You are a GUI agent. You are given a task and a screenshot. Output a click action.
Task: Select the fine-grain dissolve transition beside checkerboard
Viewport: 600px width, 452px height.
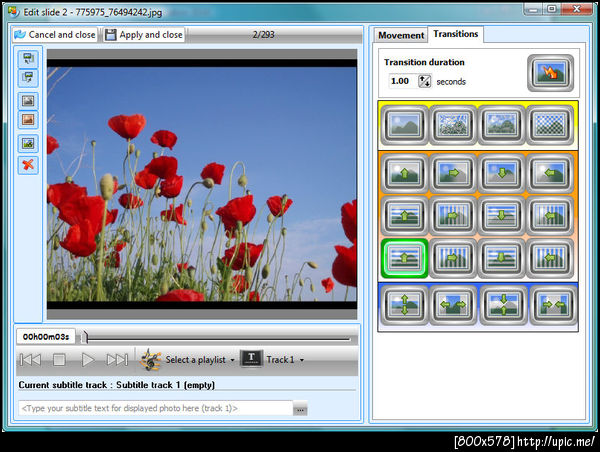pyautogui.click(x=501, y=125)
